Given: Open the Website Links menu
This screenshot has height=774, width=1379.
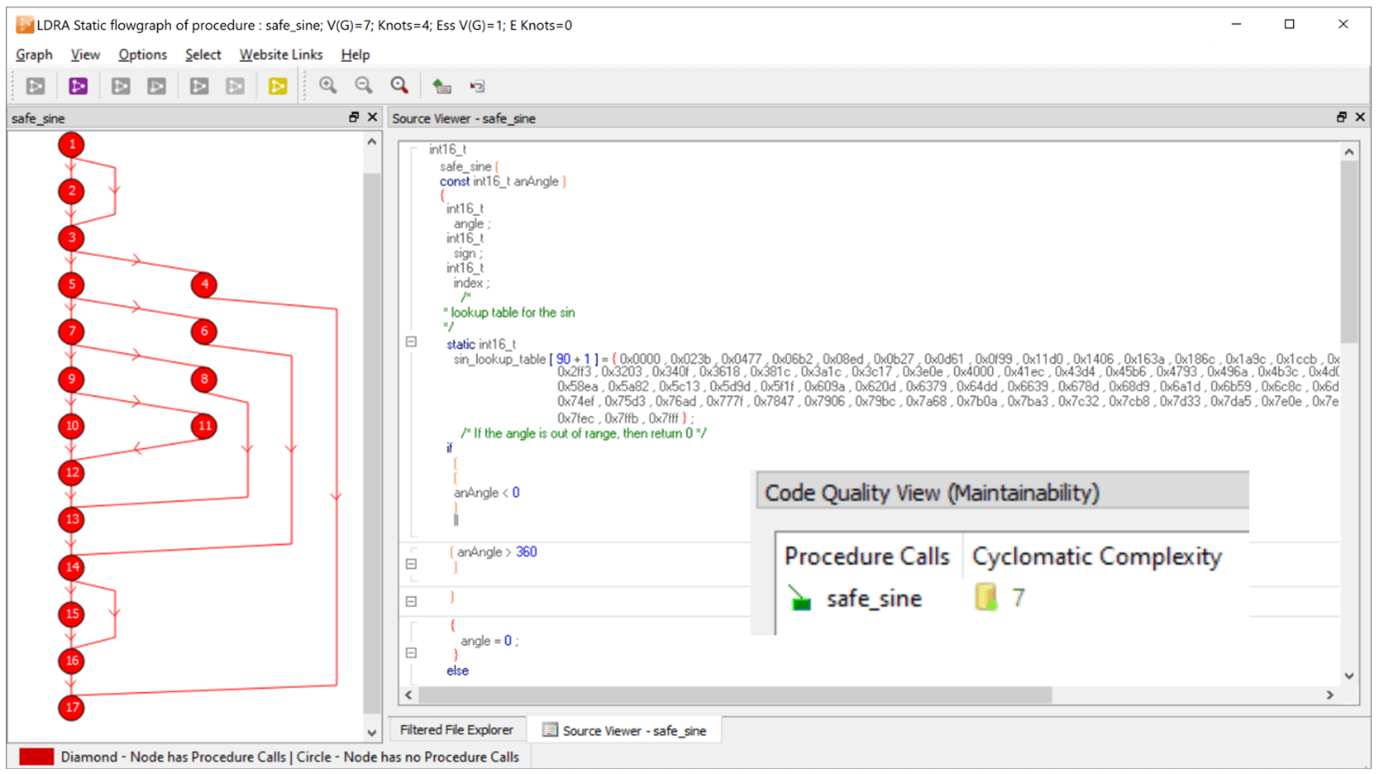Looking at the screenshot, I should click(x=281, y=55).
